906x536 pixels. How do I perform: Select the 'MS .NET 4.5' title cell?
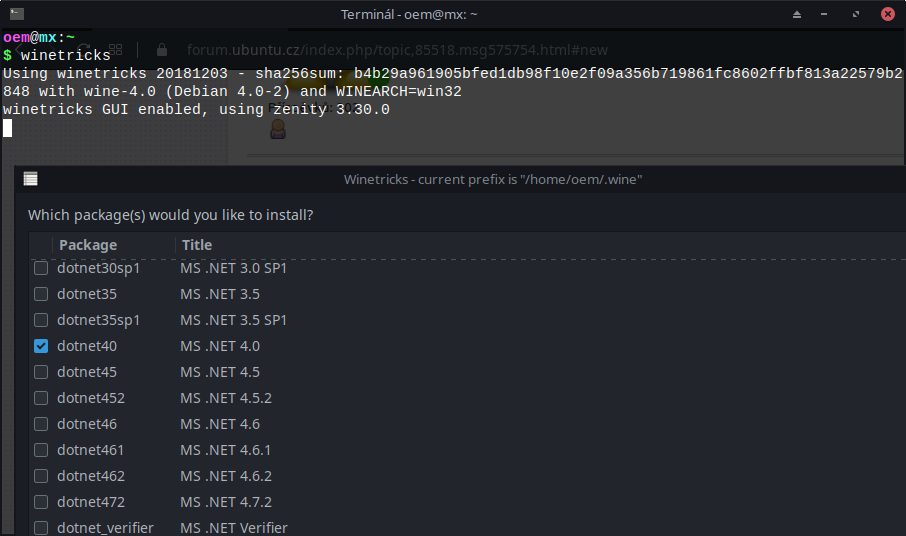[x=220, y=372]
